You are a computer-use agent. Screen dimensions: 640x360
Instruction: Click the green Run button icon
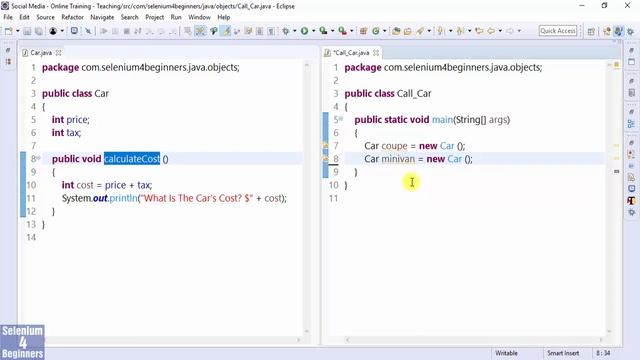click(x=304, y=31)
